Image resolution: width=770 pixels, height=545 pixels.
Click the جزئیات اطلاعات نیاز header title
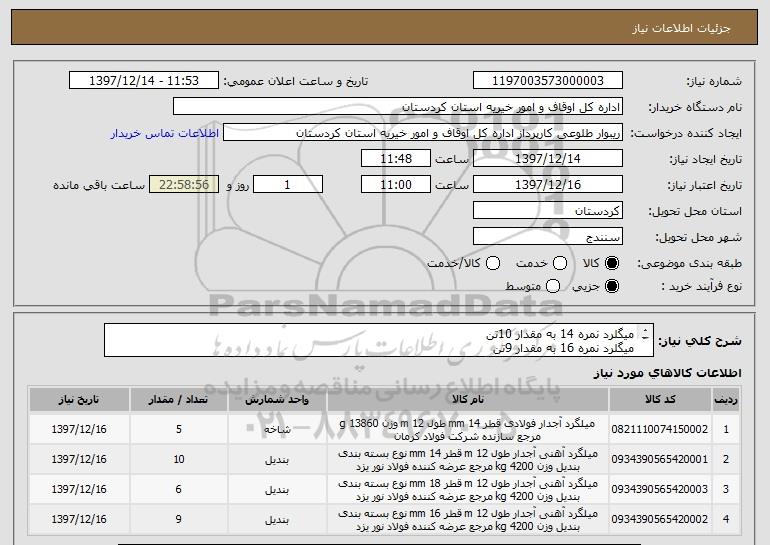click(681, 28)
